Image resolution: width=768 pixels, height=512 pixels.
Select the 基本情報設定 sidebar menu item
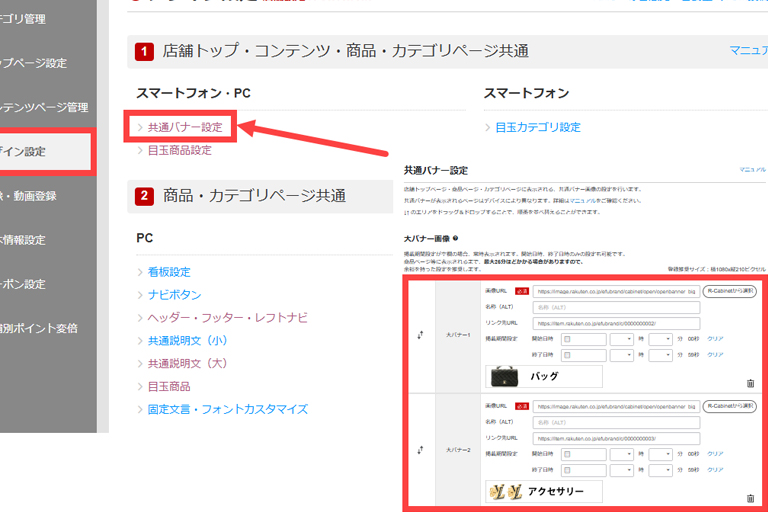pos(23,240)
